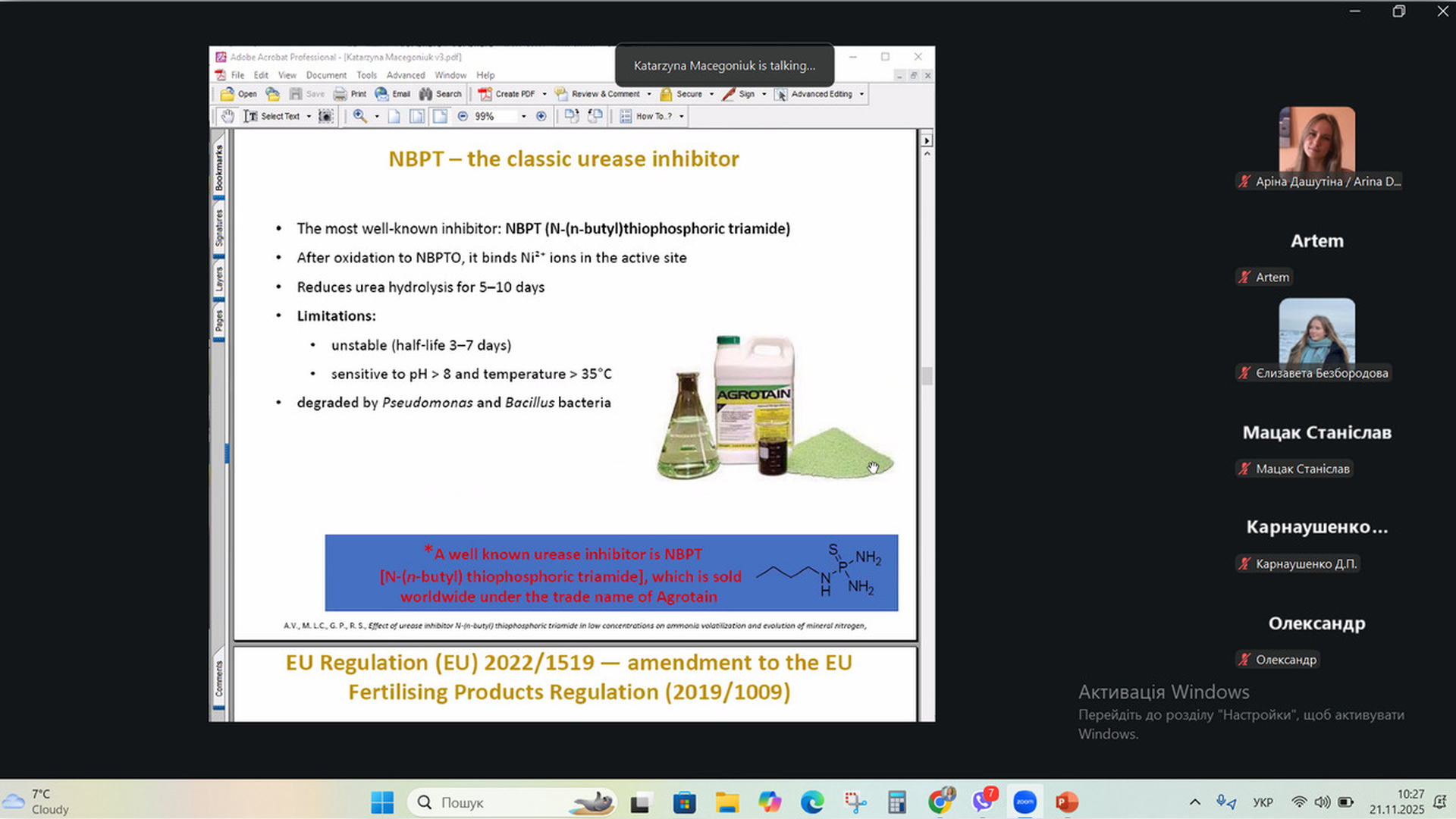Select the Fit Width page view
The image size is (1456, 819).
(x=440, y=116)
